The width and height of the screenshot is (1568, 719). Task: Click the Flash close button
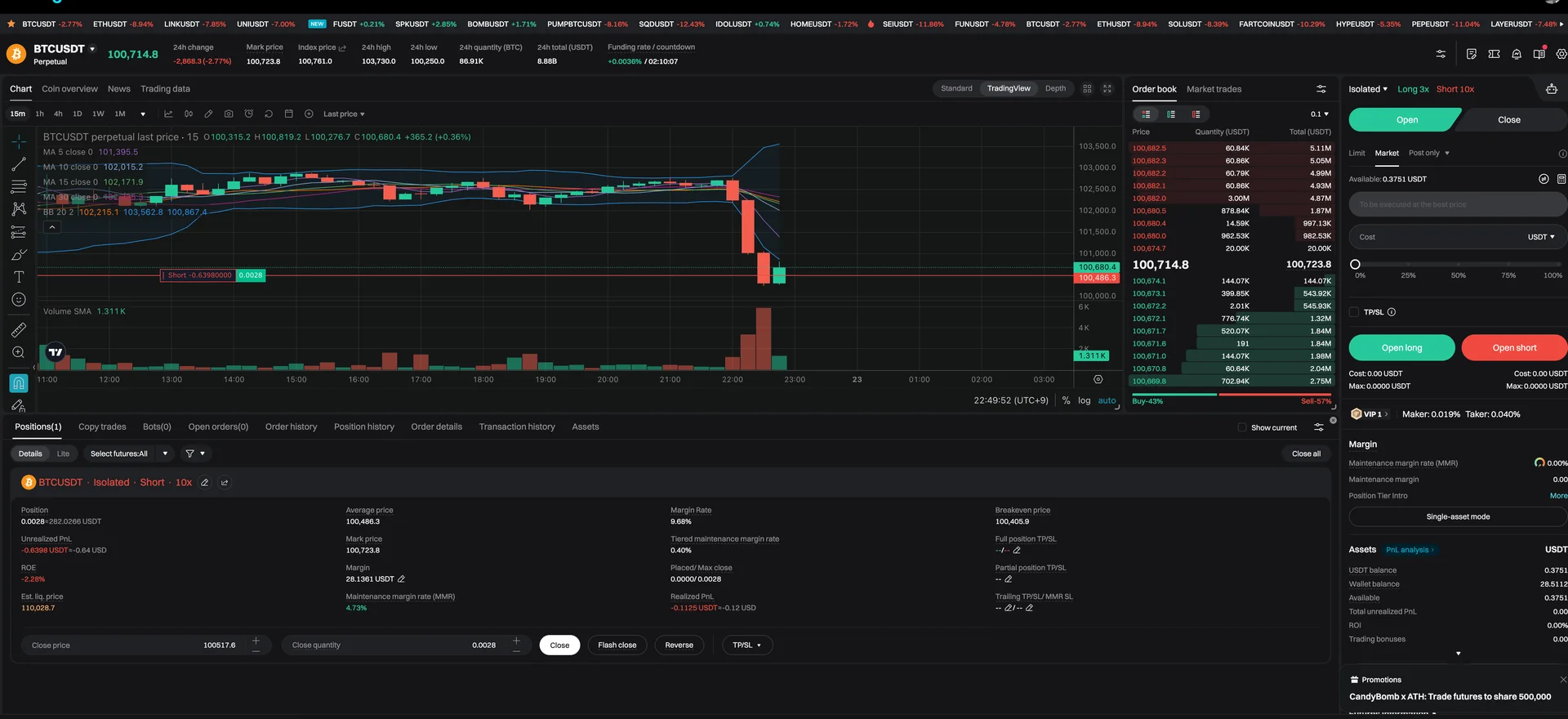coord(617,645)
